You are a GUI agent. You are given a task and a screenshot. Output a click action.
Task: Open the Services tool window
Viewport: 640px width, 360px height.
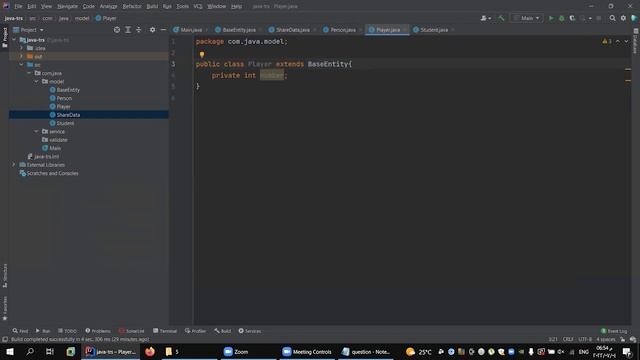click(x=250, y=331)
